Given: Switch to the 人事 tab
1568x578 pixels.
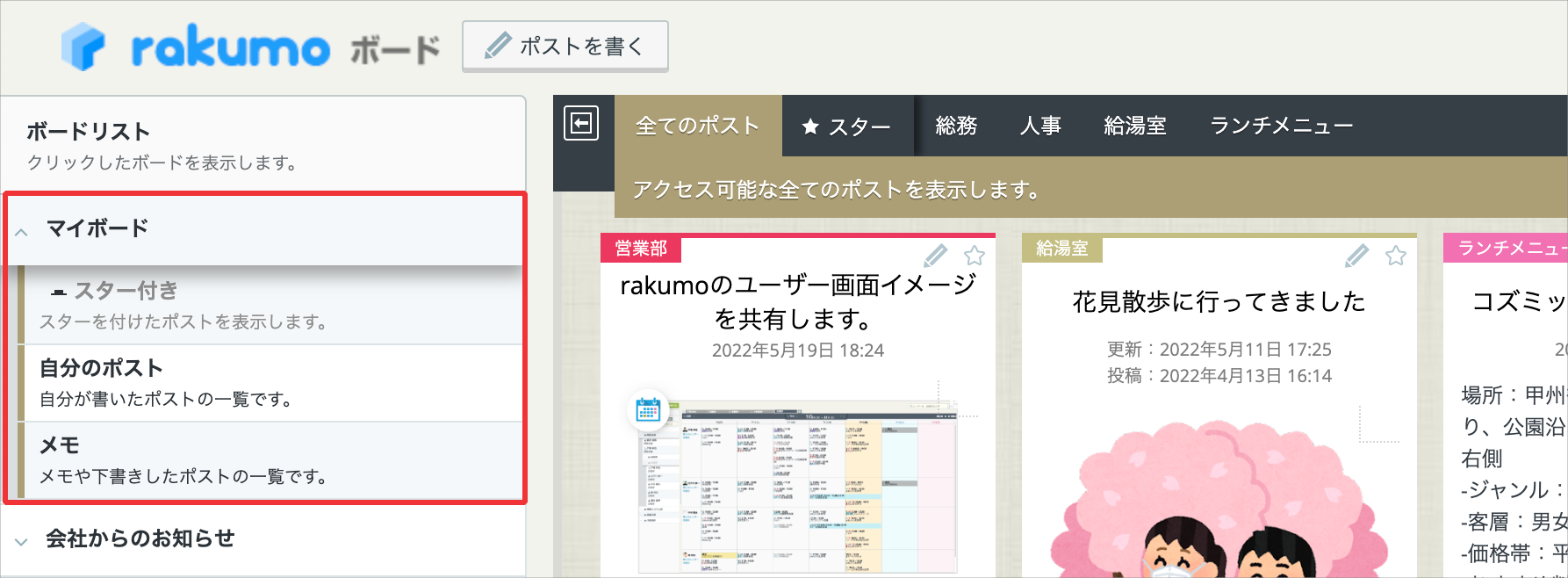Looking at the screenshot, I should coord(1041,126).
